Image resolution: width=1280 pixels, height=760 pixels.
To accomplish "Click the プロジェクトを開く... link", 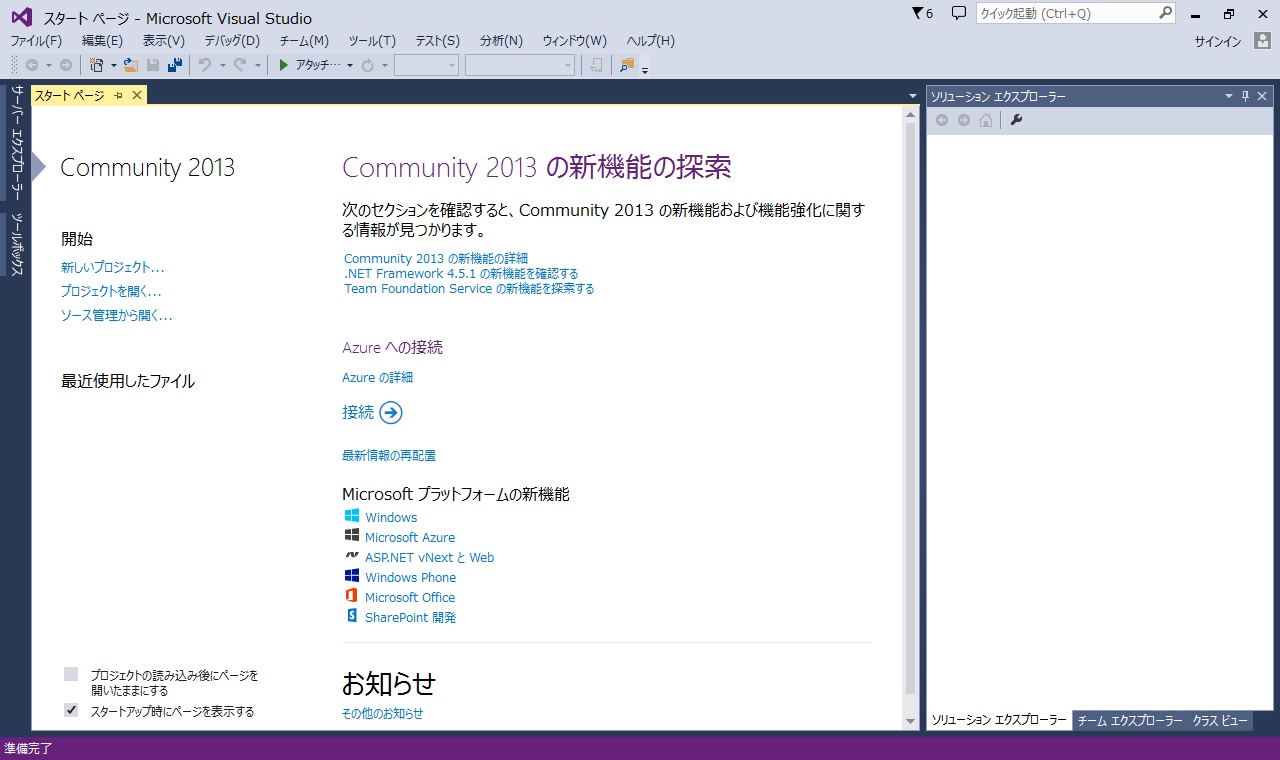I will [x=111, y=291].
